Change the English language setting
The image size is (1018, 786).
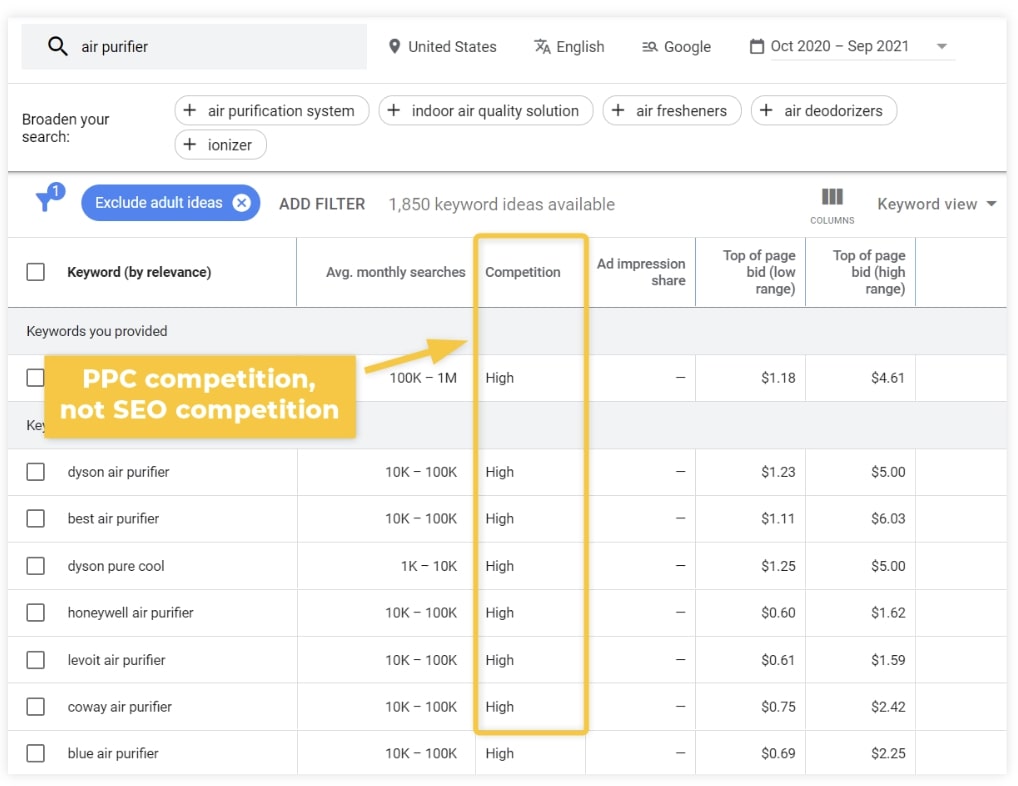pos(569,47)
